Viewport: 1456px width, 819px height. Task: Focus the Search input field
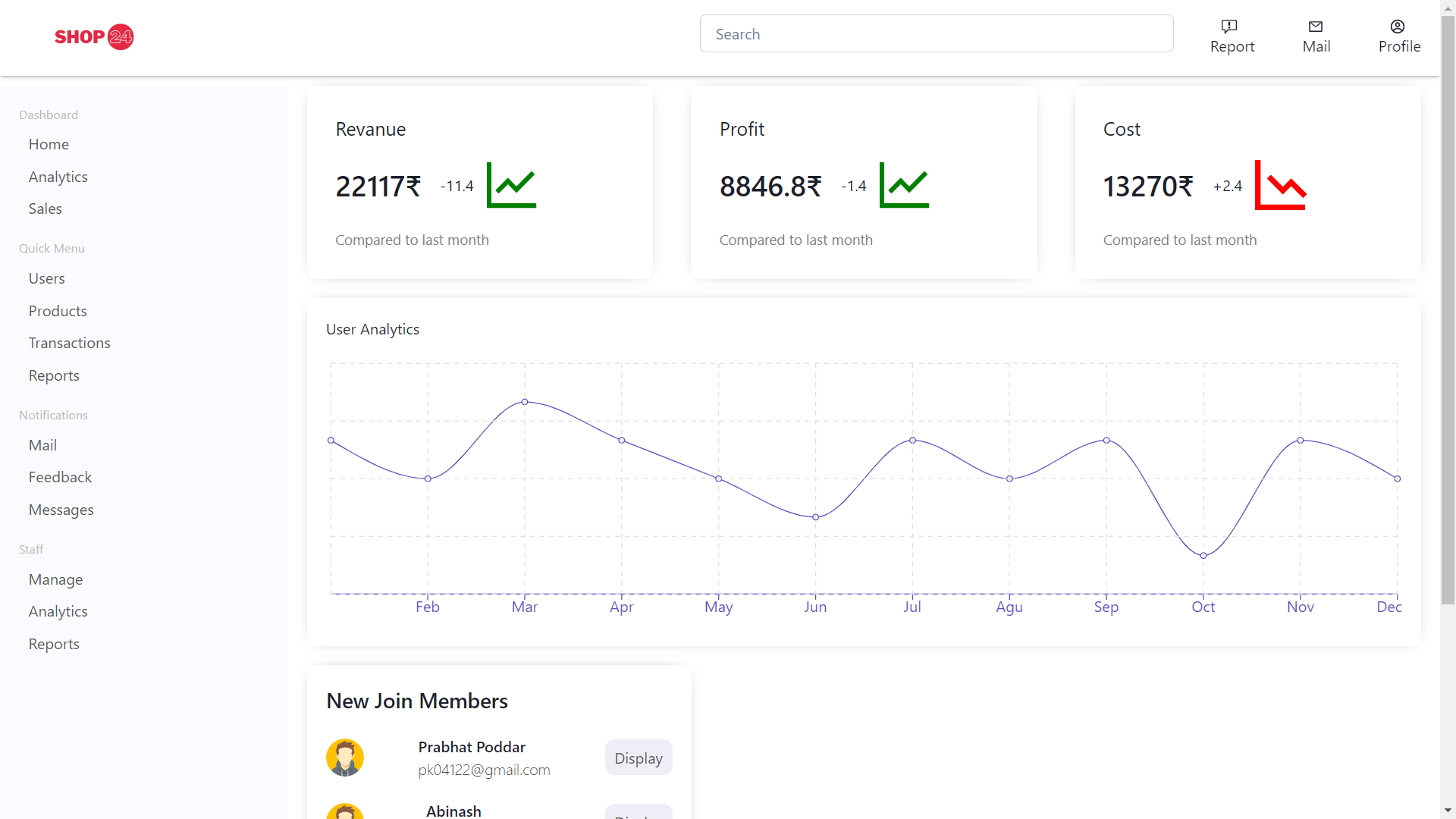point(936,34)
